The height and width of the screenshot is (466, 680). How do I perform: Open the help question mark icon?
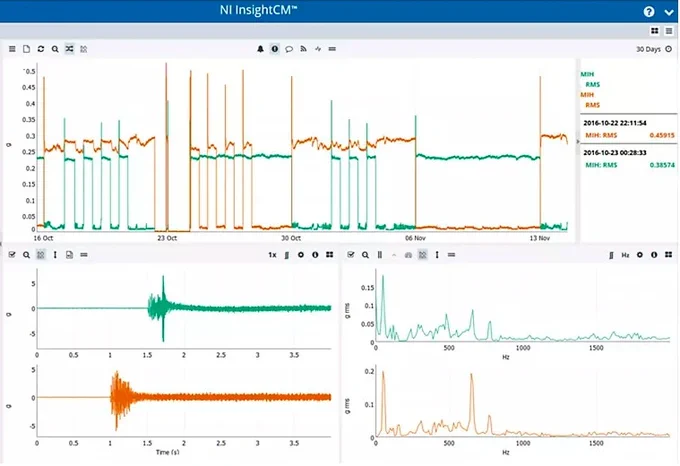(649, 12)
